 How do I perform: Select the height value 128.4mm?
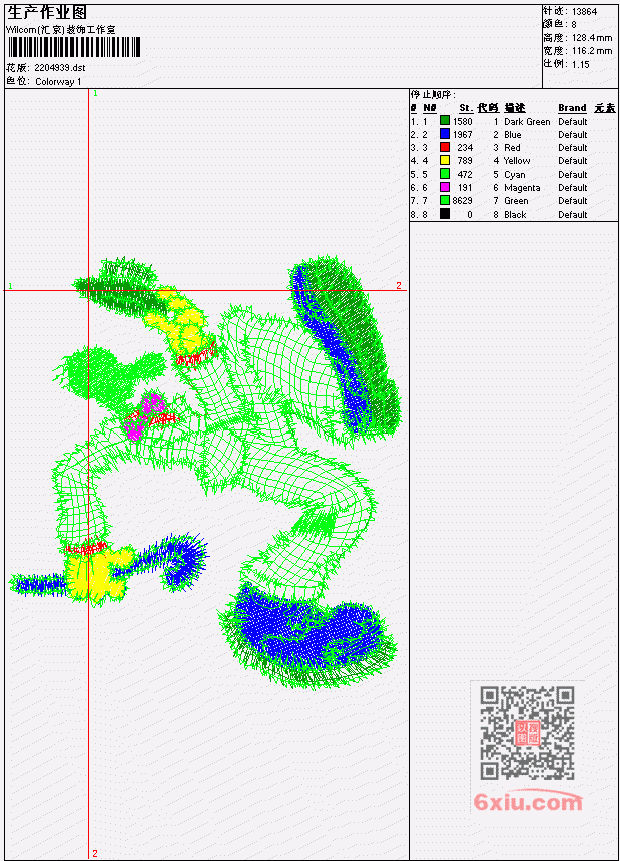point(592,37)
